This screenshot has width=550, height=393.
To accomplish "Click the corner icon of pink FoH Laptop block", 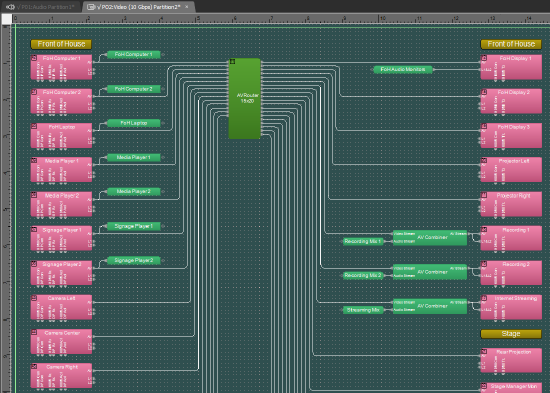I will 34,126.
